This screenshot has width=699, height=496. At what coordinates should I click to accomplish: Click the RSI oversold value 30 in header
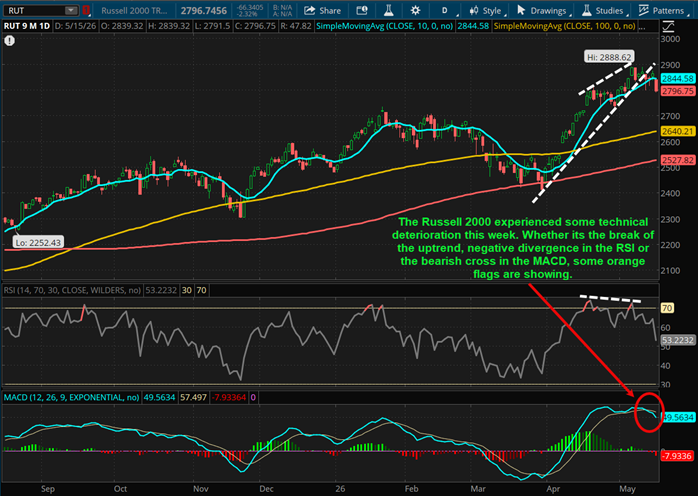click(187, 291)
